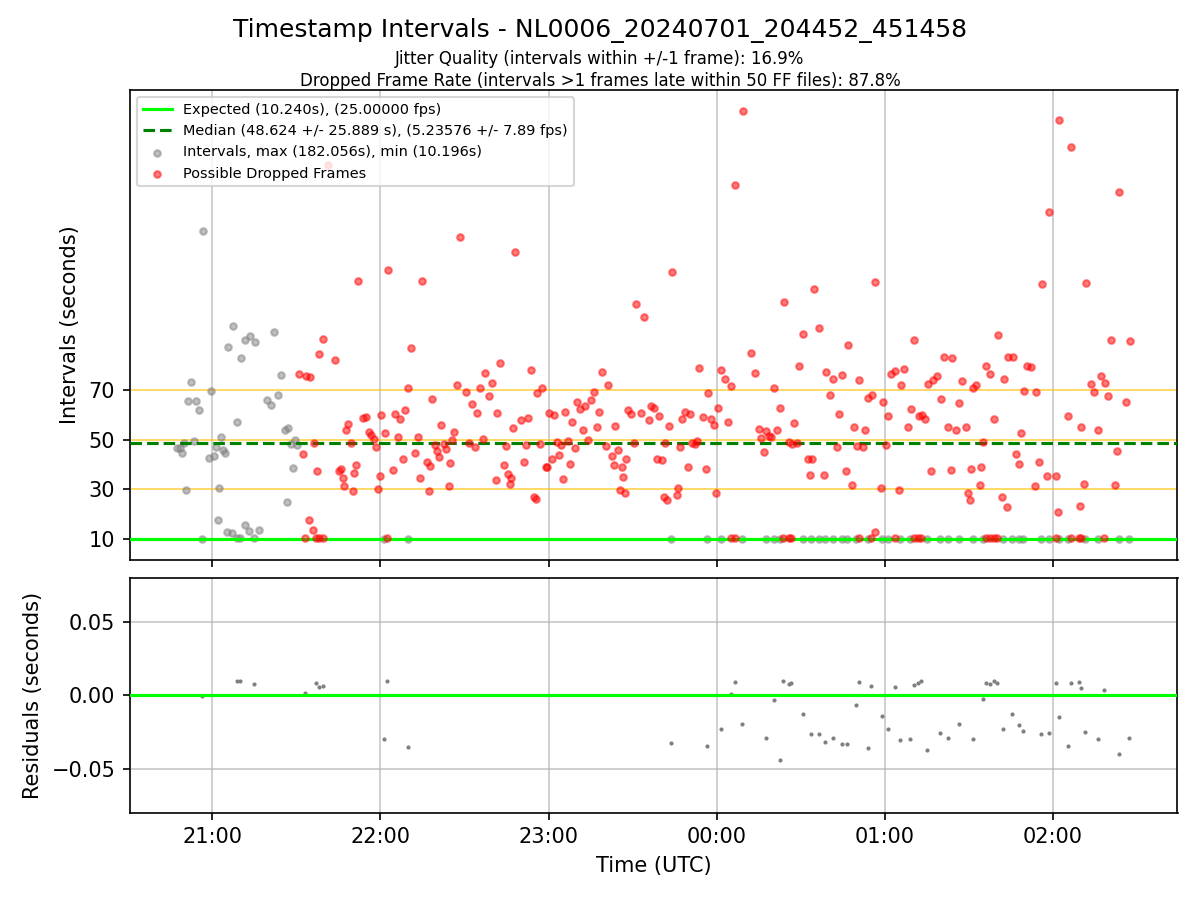Click the −0.05 residuals tick label
This screenshot has width=1200, height=900.
[x=86, y=769]
